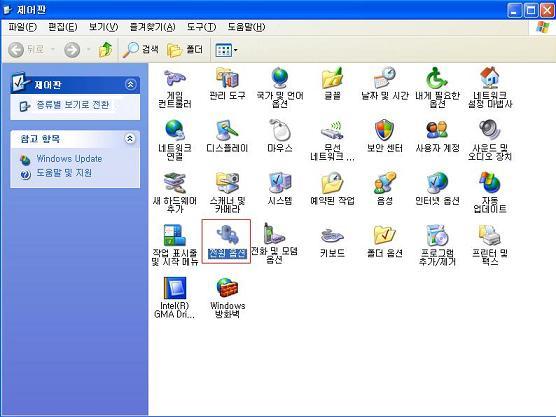Open the 즐겨찾기(A) menu
The image size is (556, 417).
(x=152, y=27)
